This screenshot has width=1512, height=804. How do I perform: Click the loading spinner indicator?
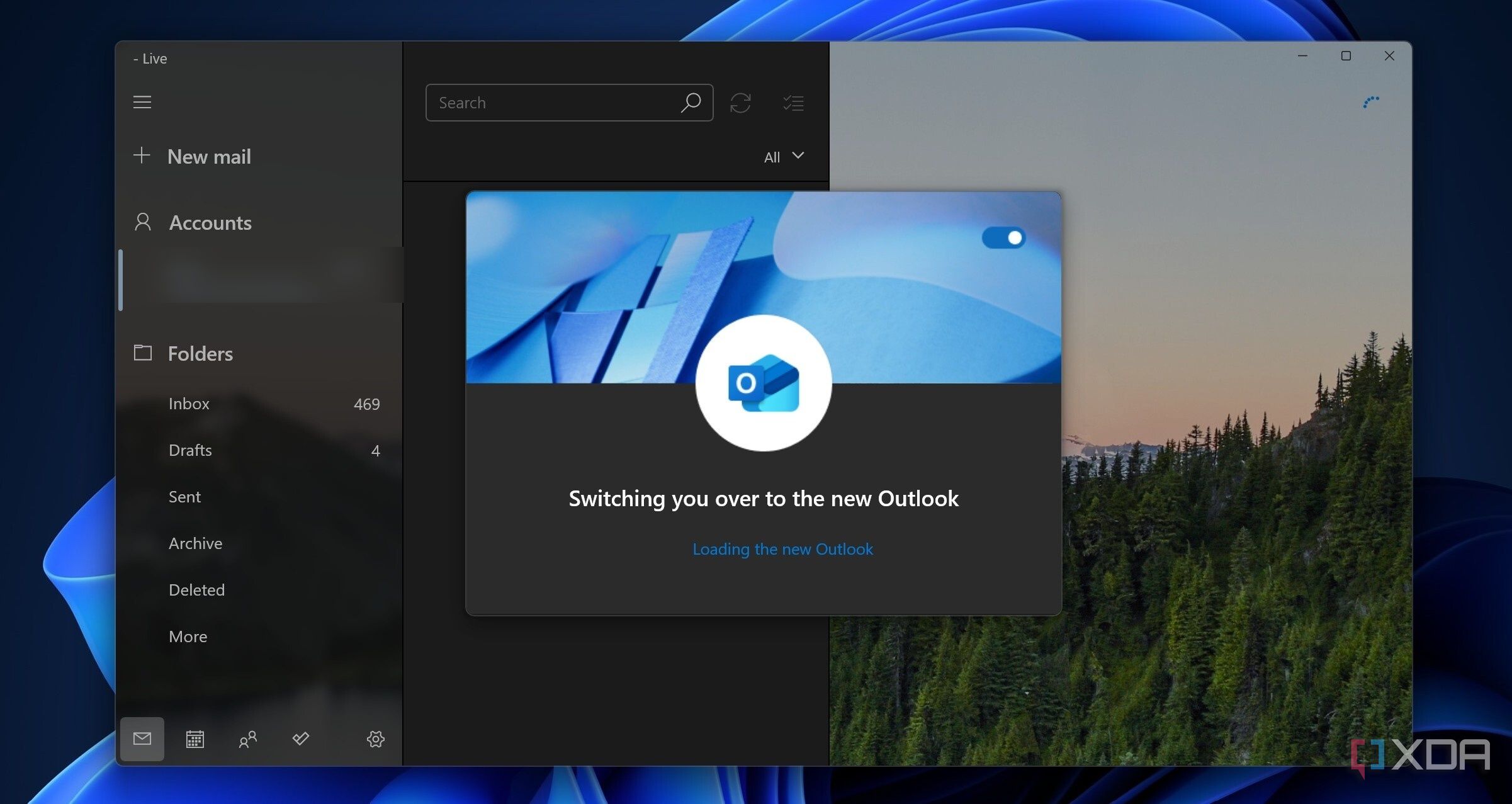[1371, 100]
